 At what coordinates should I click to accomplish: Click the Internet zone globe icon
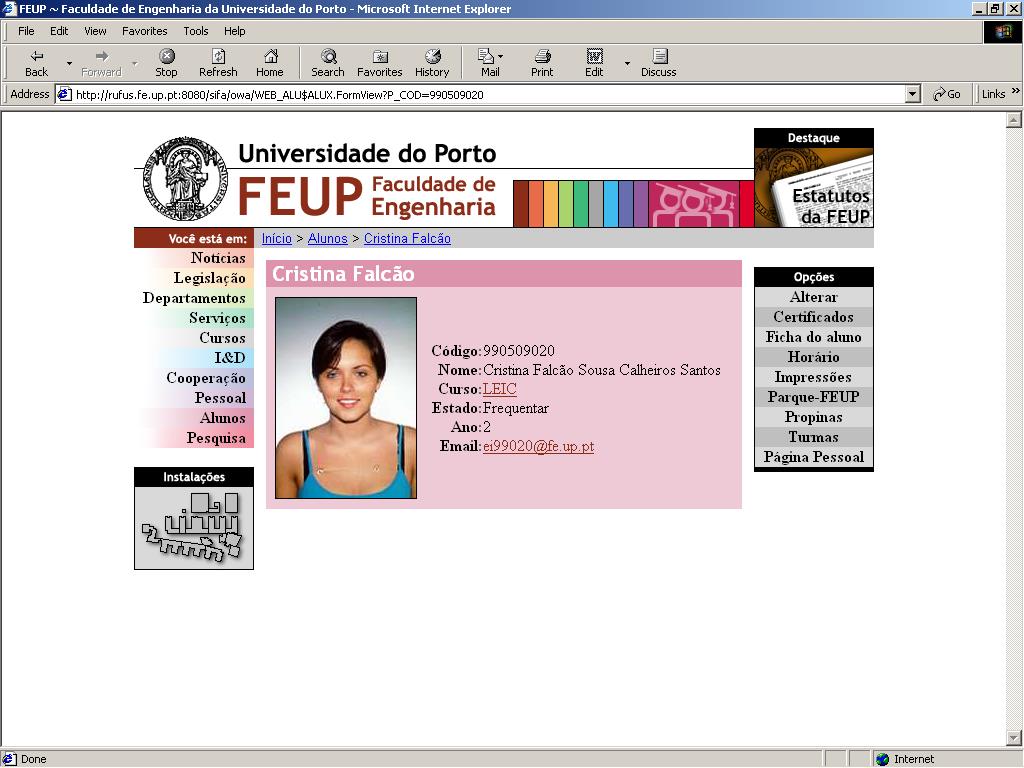coord(882,759)
